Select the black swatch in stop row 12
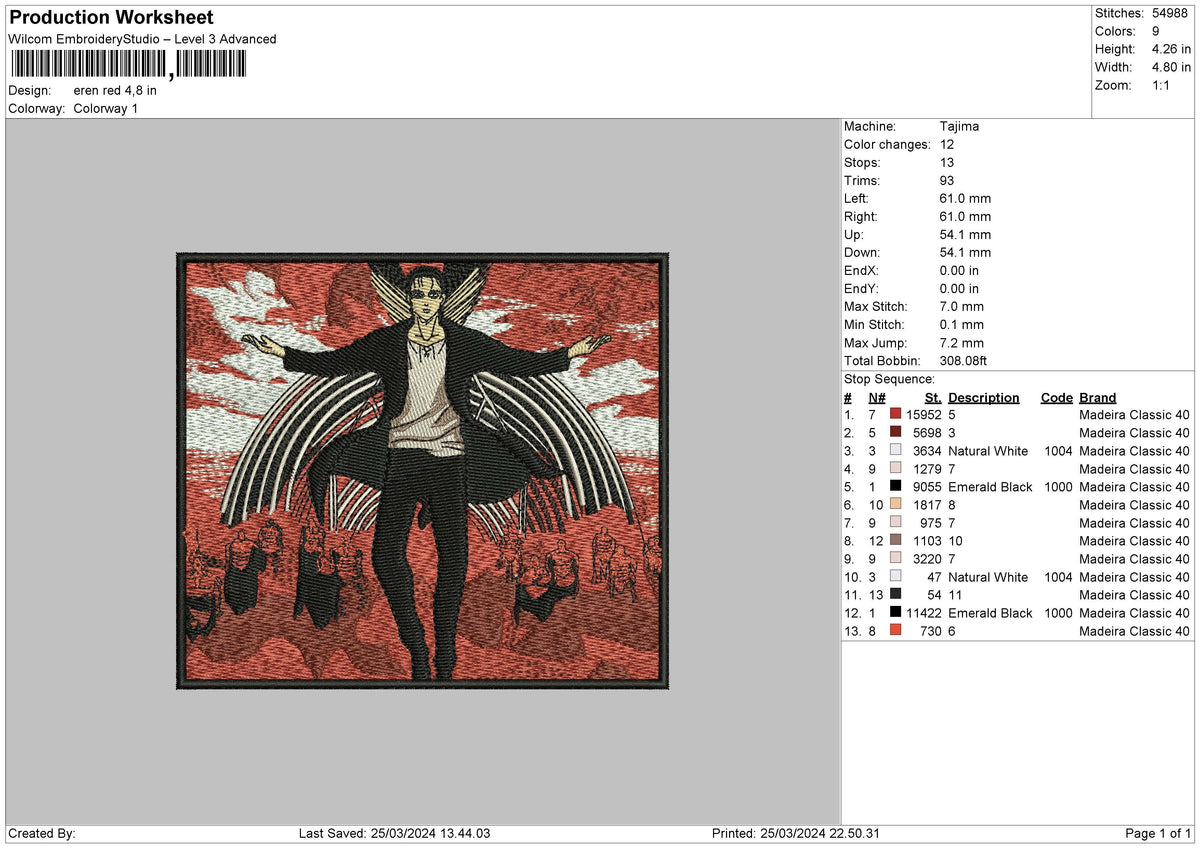The image size is (1200, 848). tap(895, 613)
